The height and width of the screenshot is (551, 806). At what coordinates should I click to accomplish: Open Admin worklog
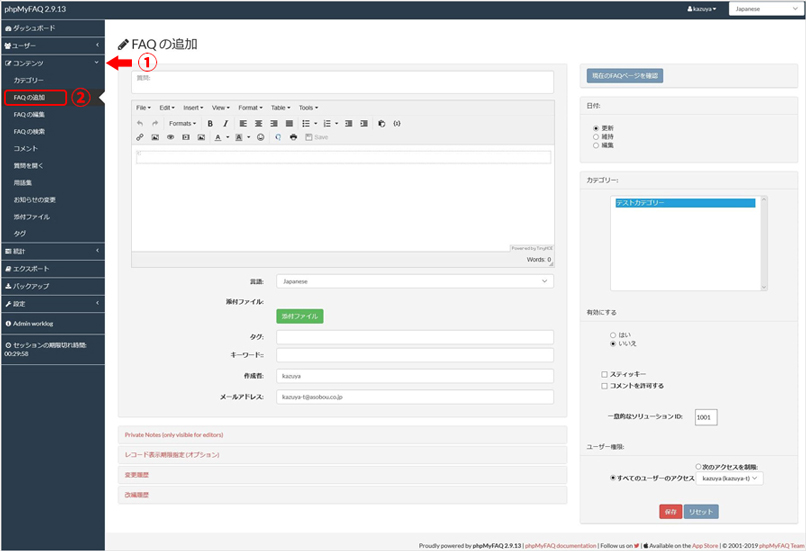tap(52, 324)
